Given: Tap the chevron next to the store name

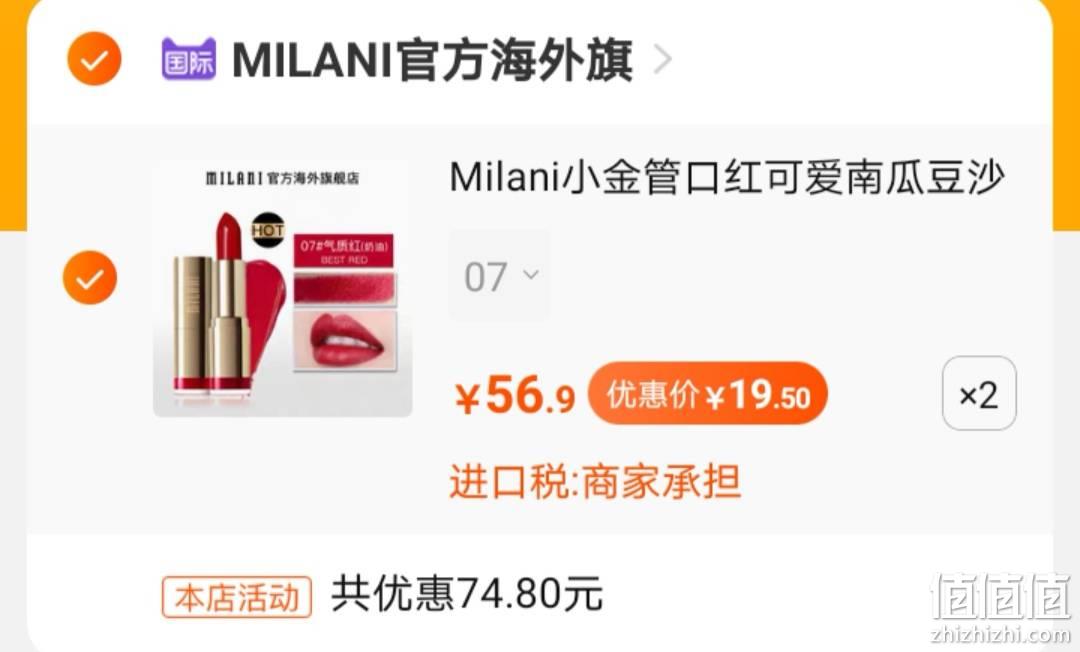Looking at the screenshot, I should [x=662, y=59].
